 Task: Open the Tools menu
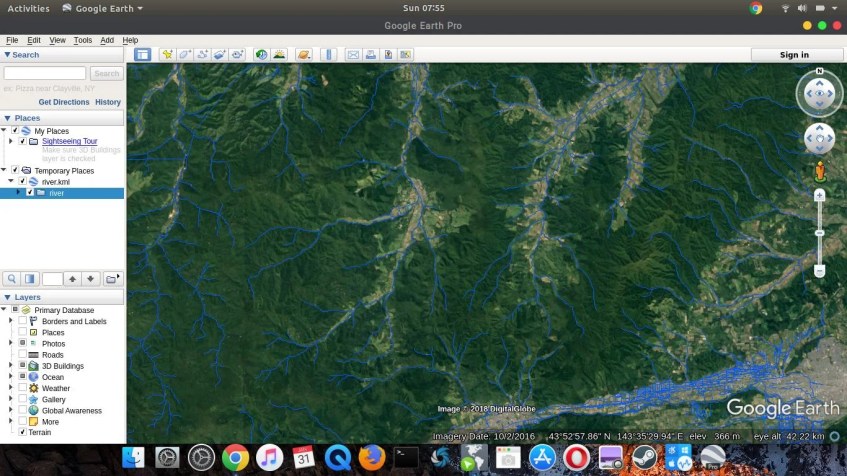[83, 40]
